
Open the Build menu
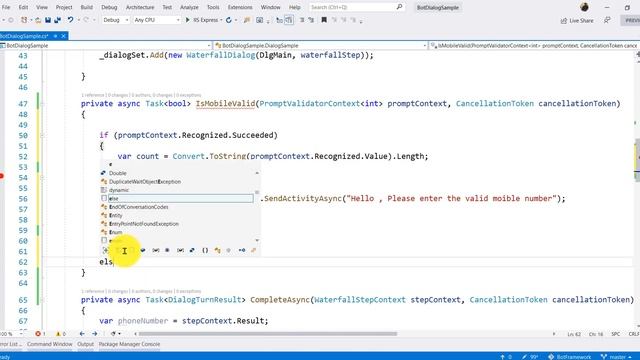click(87, 7)
